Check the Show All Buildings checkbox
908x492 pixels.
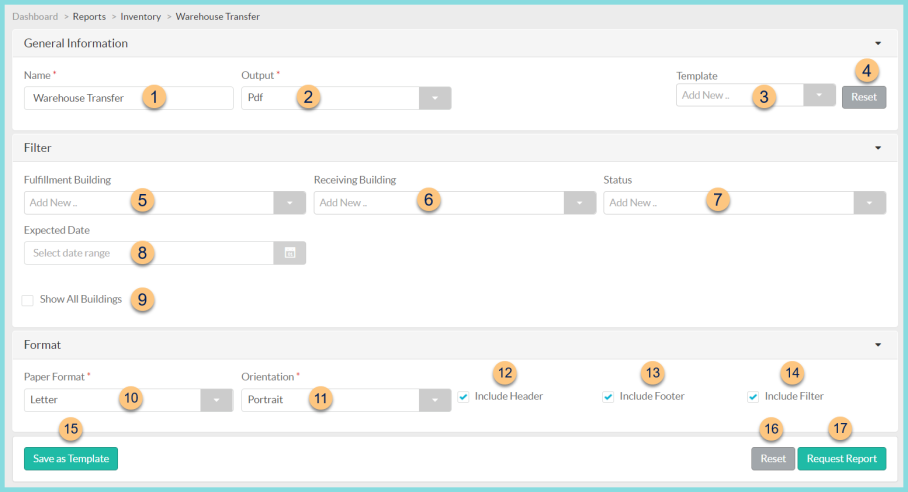pos(27,300)
